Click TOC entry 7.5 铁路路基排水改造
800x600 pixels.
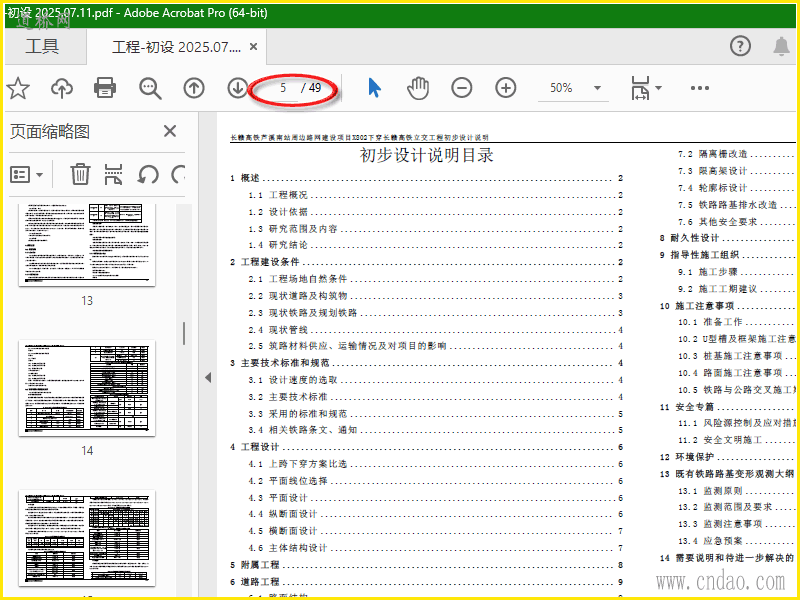pos(736,205)
